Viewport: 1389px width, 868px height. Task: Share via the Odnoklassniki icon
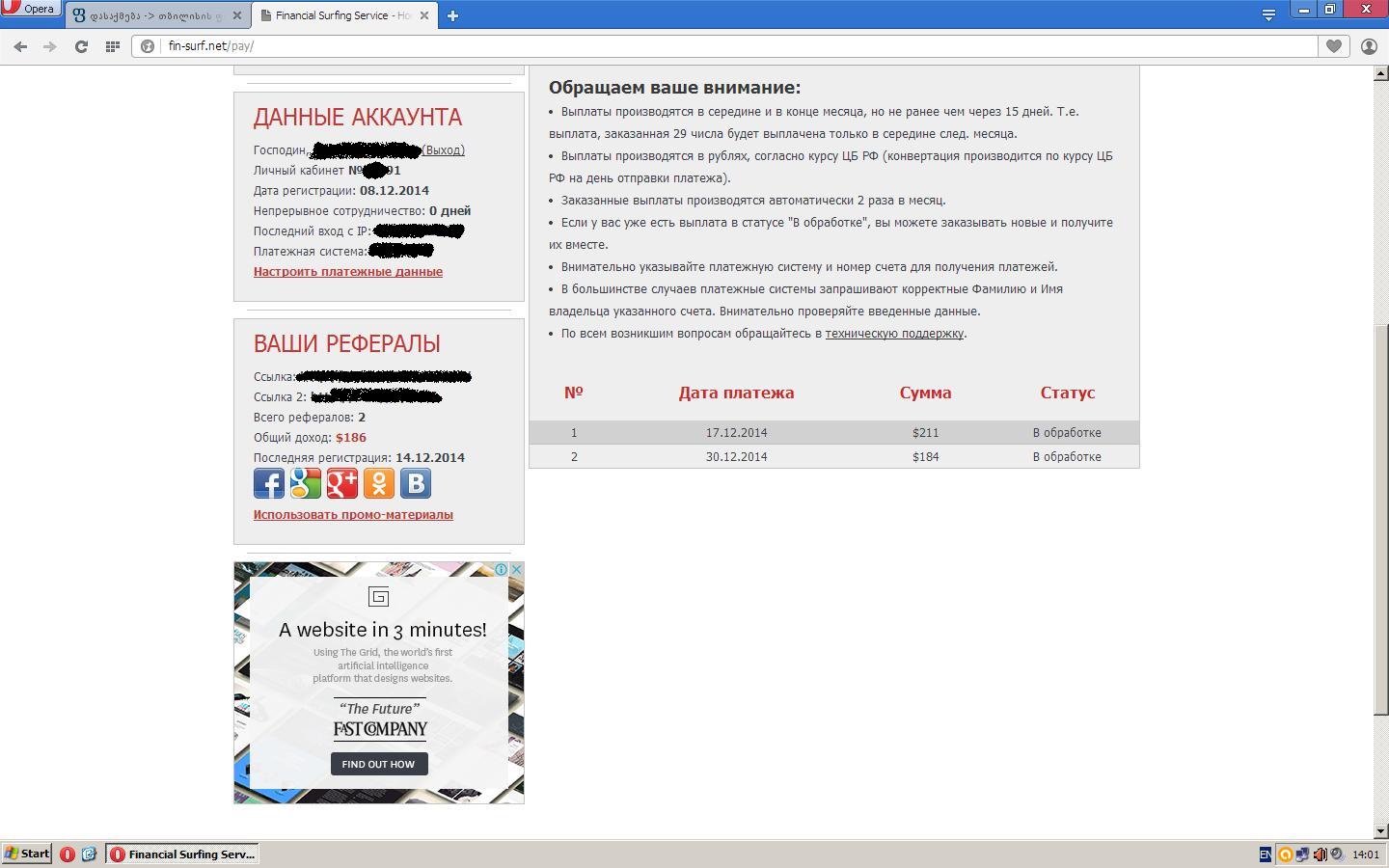(x=379, y=483)
